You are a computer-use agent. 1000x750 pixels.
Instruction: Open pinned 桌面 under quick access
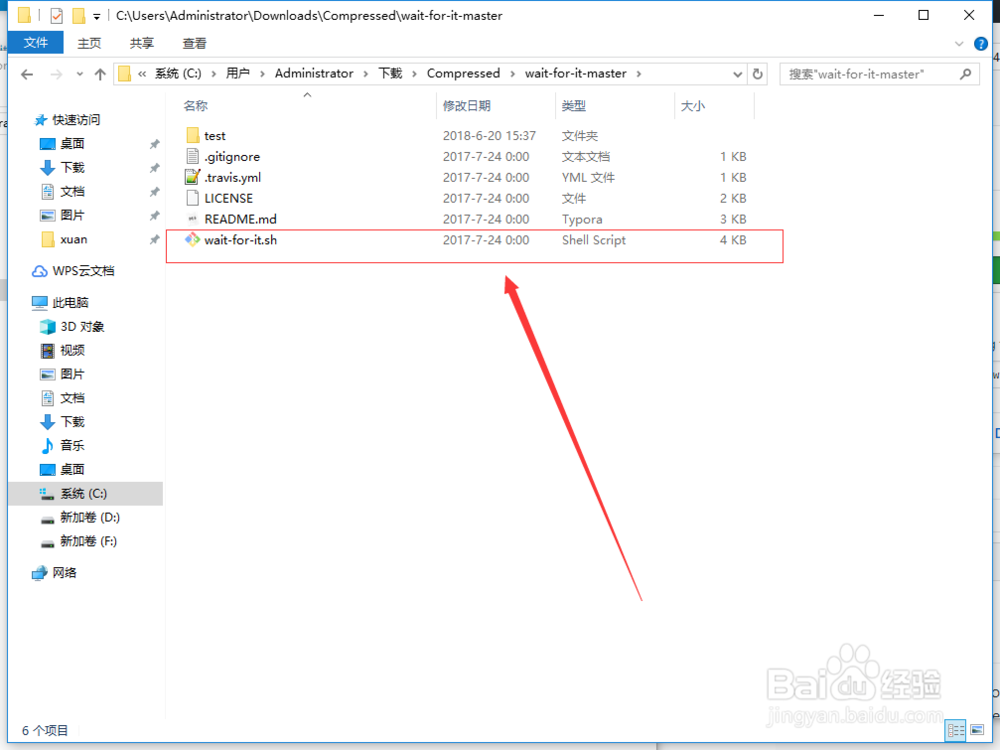pos(72,144)
